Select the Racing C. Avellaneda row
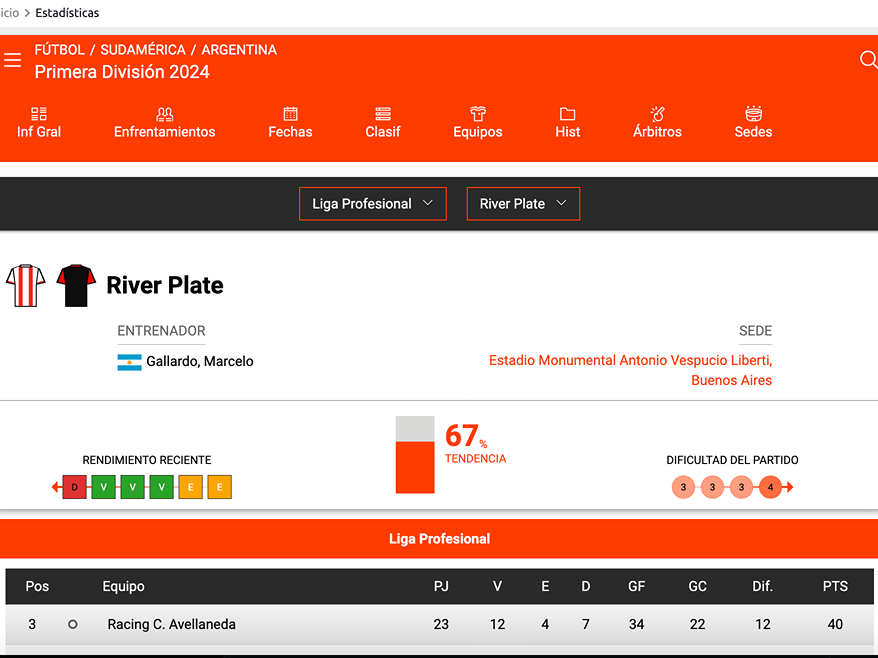Screen dimensions: 878x658 point(171,624)
